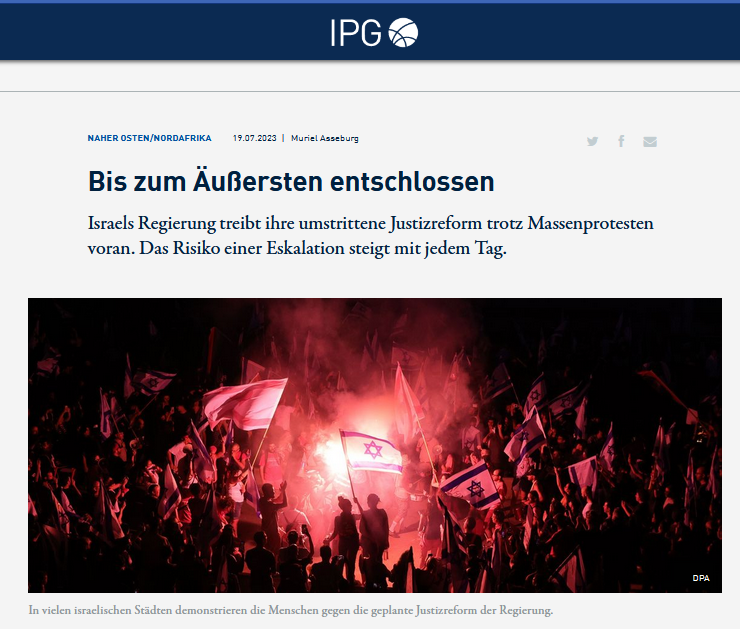Open author Muriel Asseburg's page
The width and height of the screenshot is (740, 629).
coord(325,138)
